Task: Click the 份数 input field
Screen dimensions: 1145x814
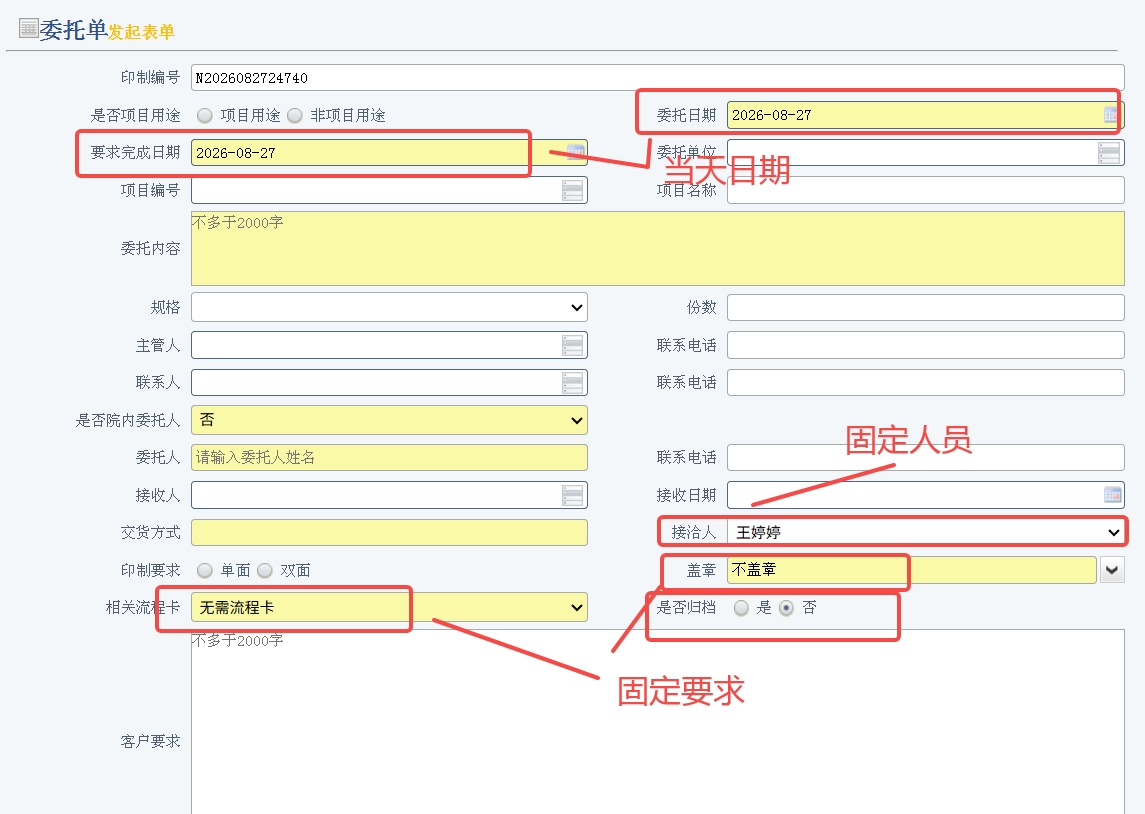Action: pyautogui.click(x=925, y=307)
